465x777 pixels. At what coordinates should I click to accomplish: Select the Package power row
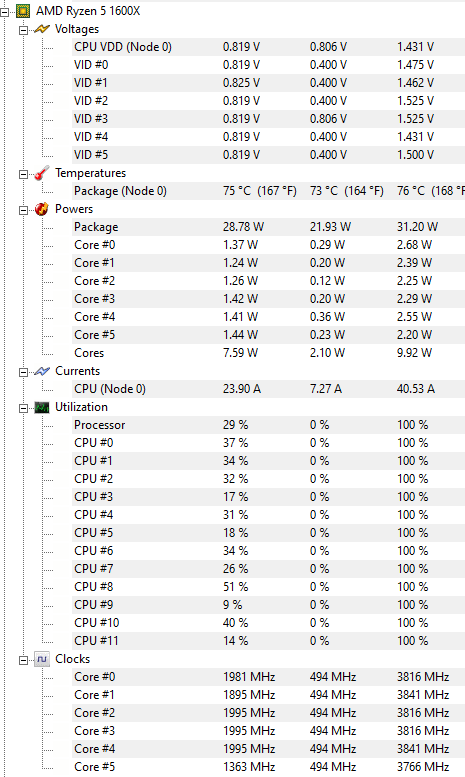point(268,227)
